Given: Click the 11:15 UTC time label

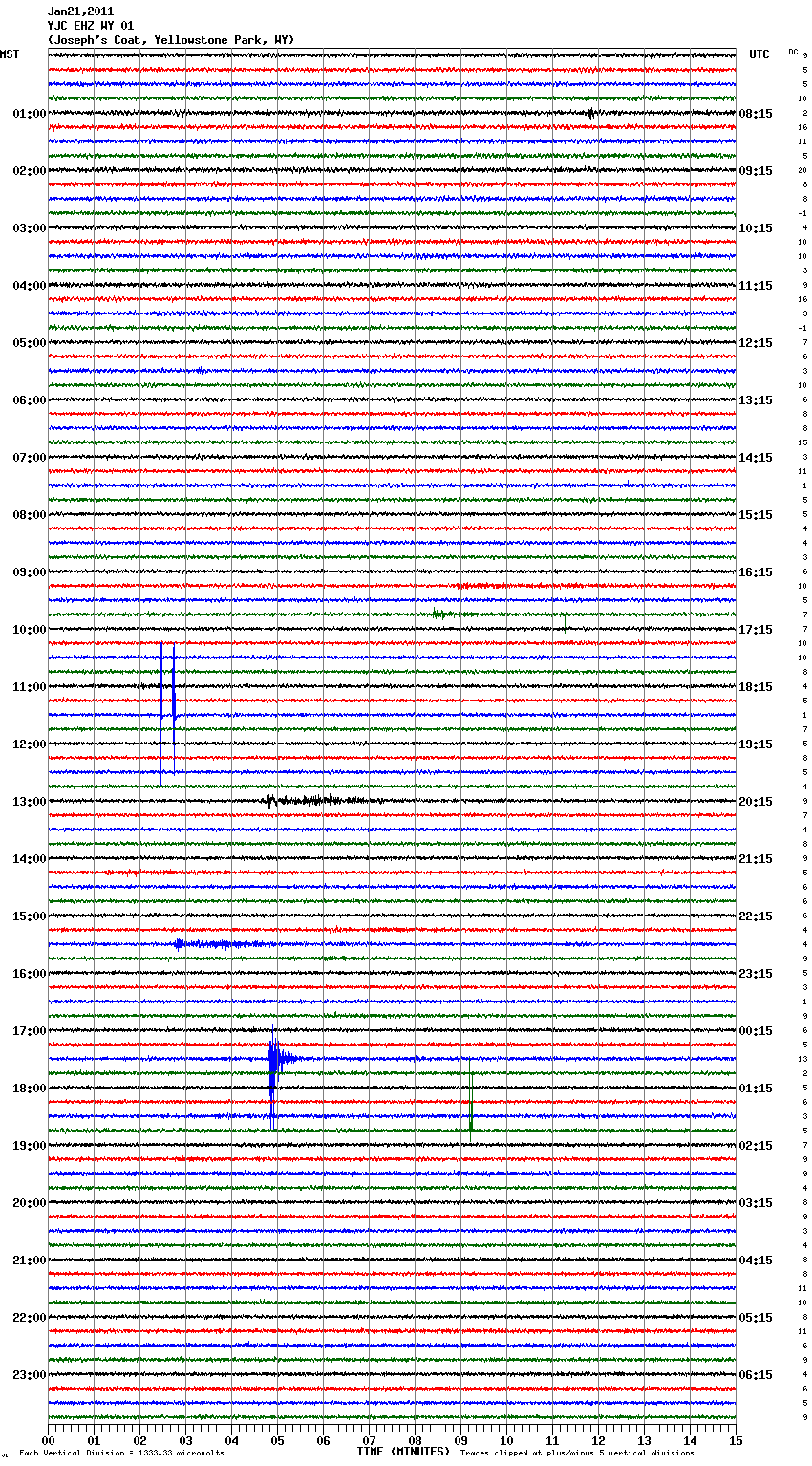Looking at the screenshot, I should (756, 286).
